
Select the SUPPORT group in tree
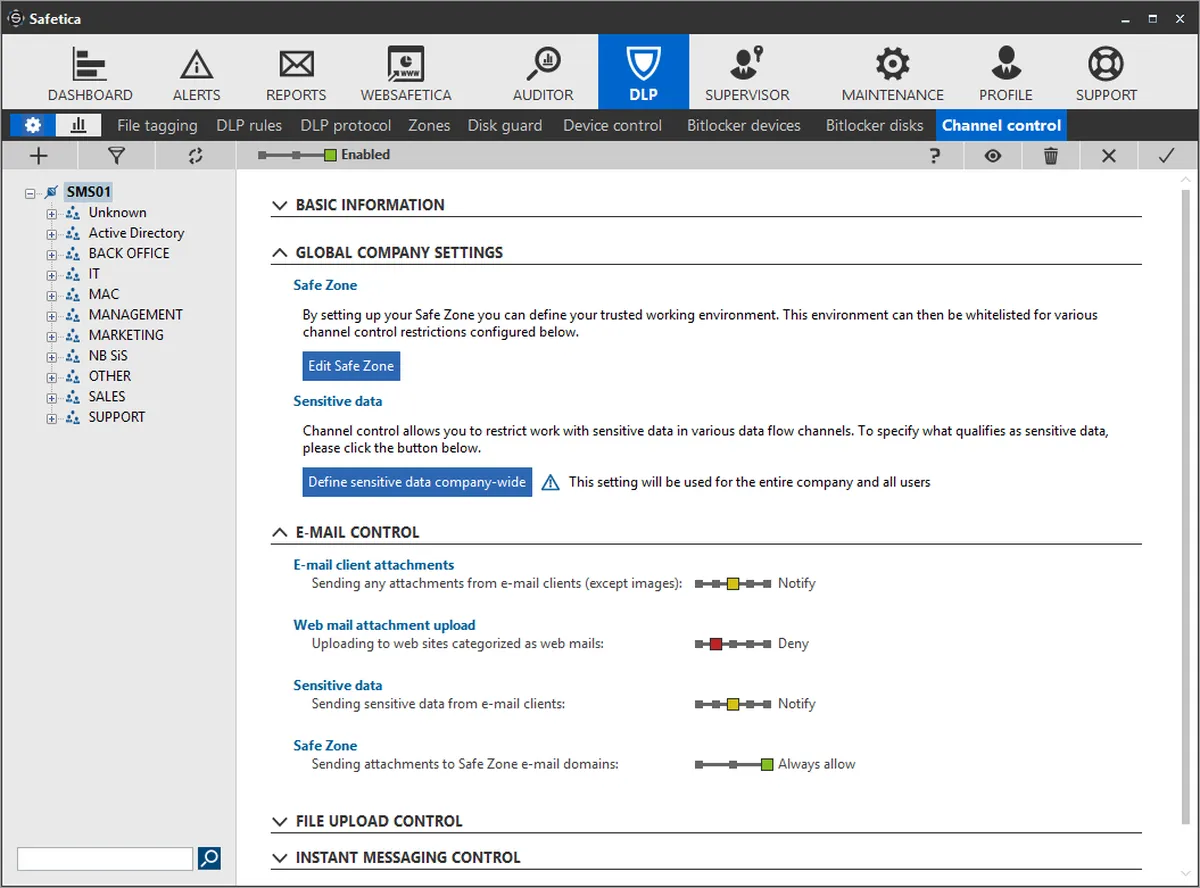click(x=117, y=417)
